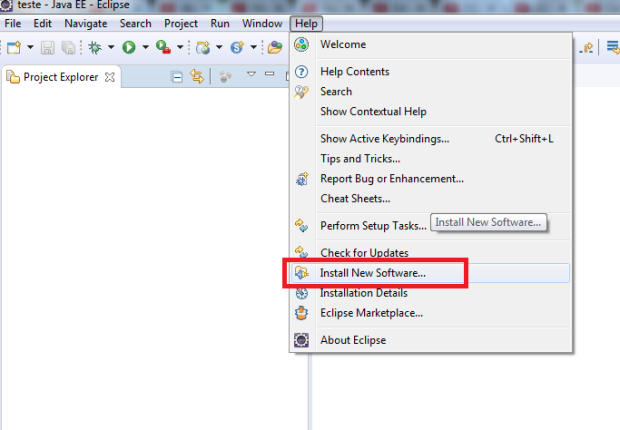Click the Eclipse icon in title bar
620x430 pixels.
(6, 6)
